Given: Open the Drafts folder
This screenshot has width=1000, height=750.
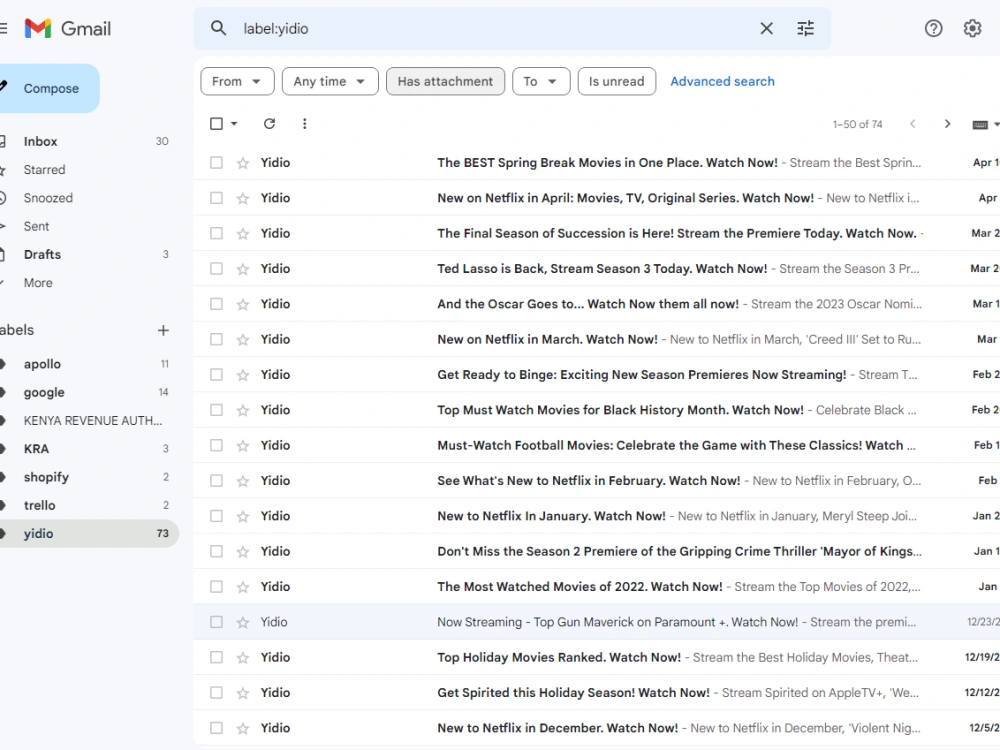Looking at the screenshot, I should click(x=42, y=254).
